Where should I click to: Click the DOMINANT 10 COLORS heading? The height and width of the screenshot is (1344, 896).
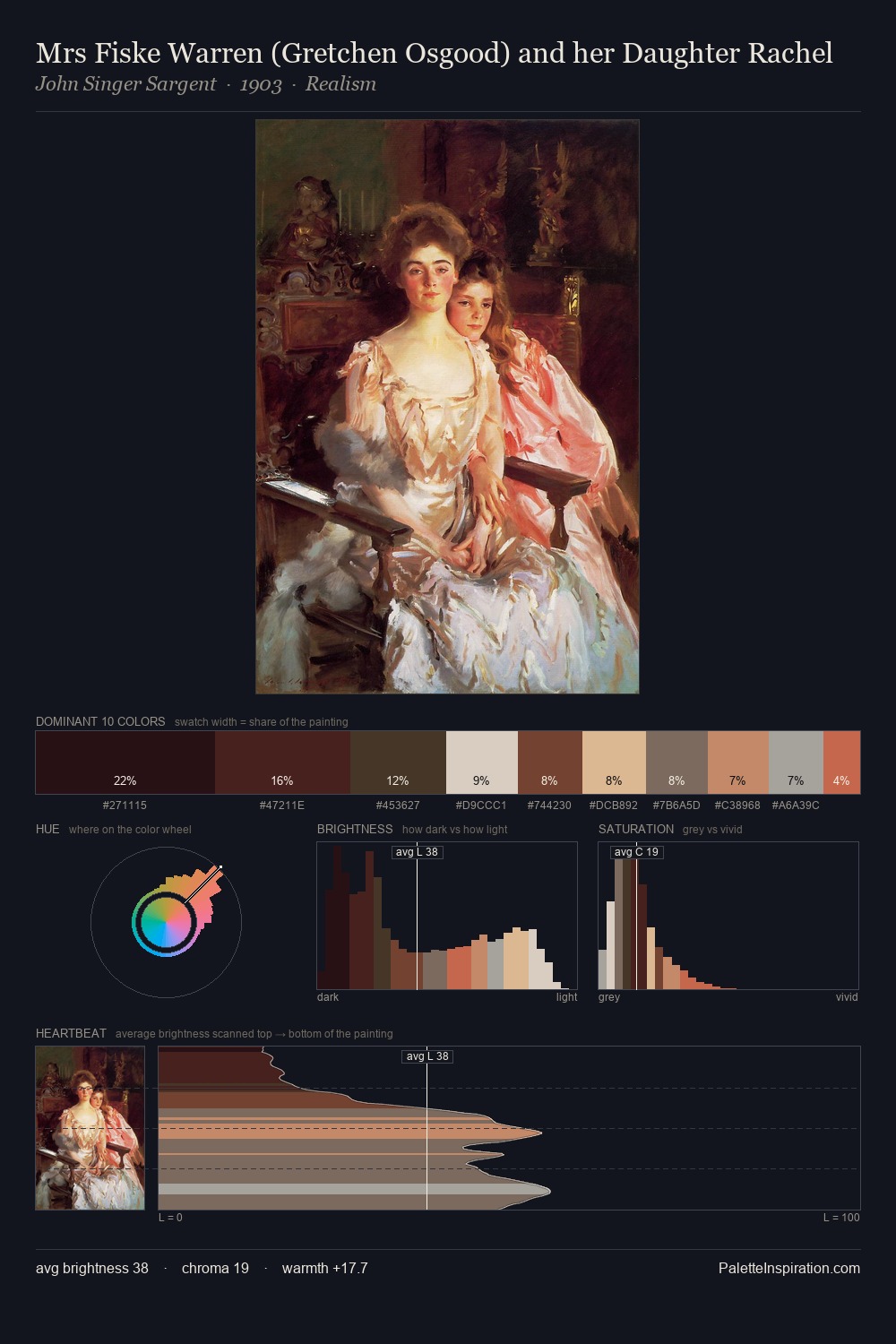[100, 721]
